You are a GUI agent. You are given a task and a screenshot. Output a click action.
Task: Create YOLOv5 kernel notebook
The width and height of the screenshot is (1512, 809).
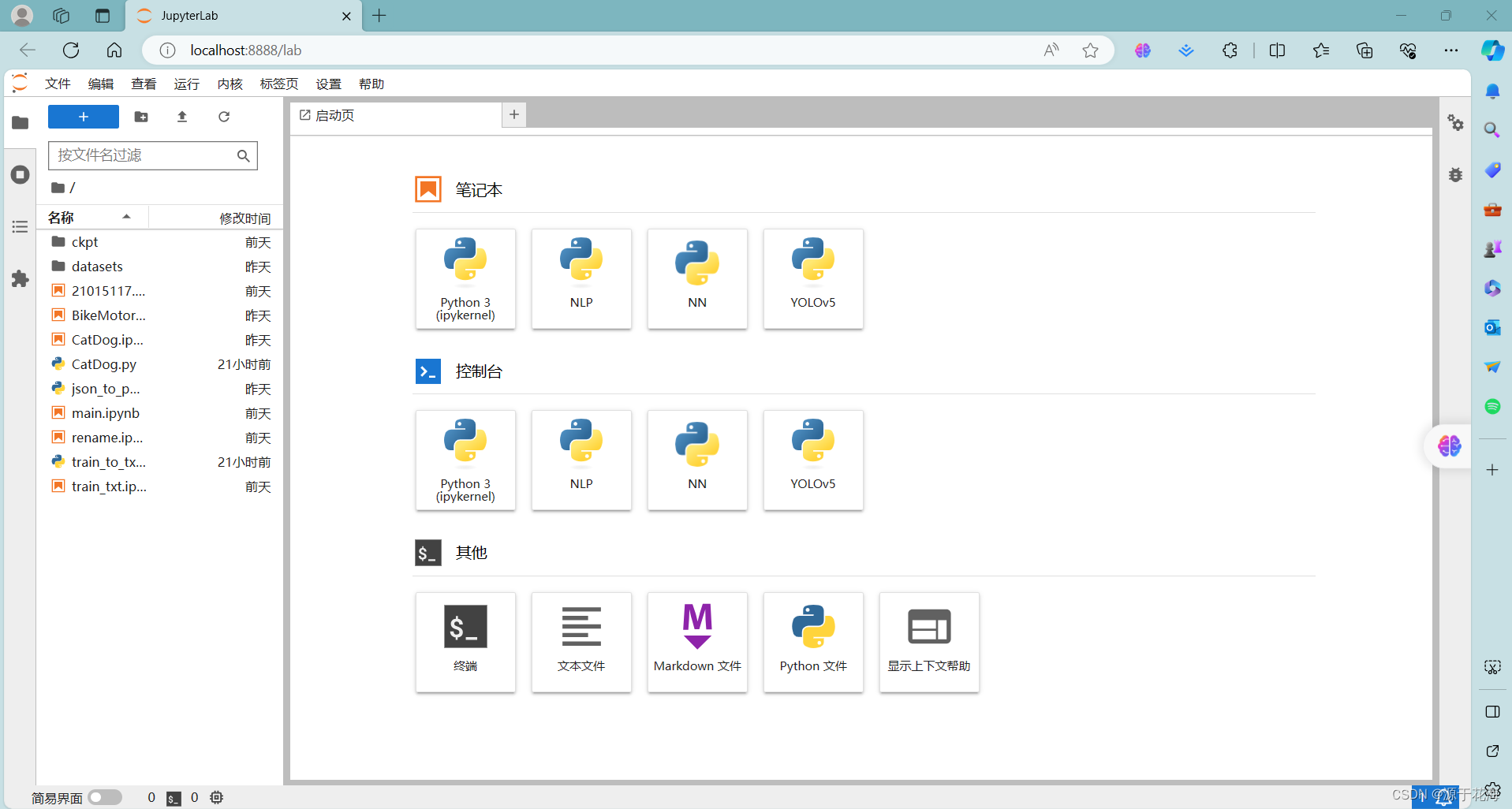pyautogui.click(x=813, y=279)
